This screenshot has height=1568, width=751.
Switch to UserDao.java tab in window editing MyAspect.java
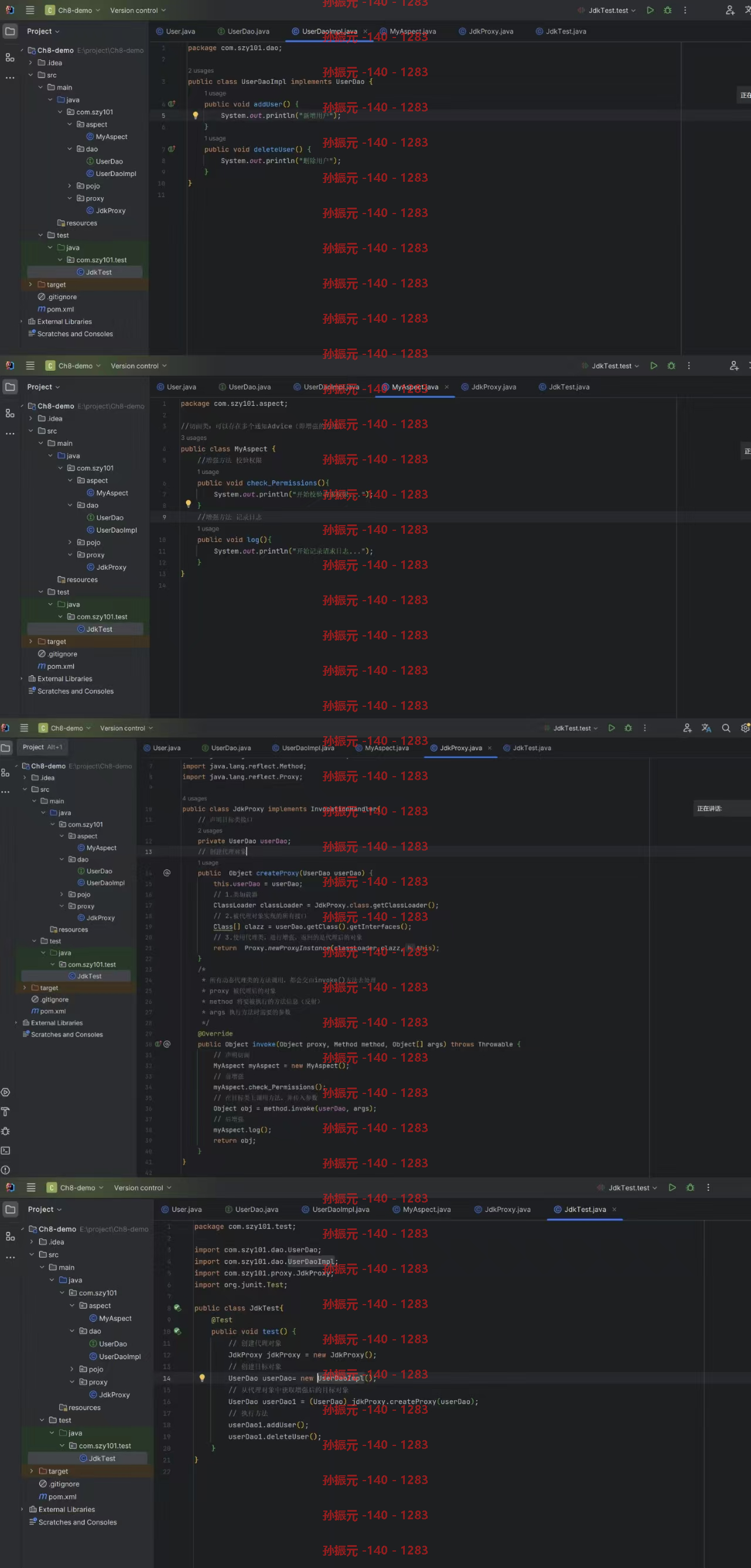(x=245, y=387)
